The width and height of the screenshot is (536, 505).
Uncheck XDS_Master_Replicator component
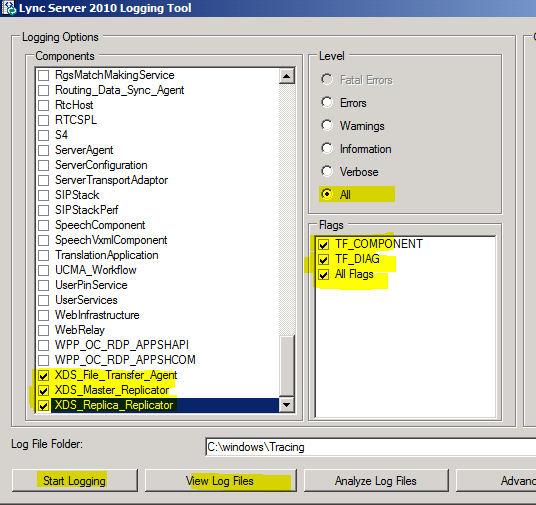pyautogui.click(x=43, y=390)
